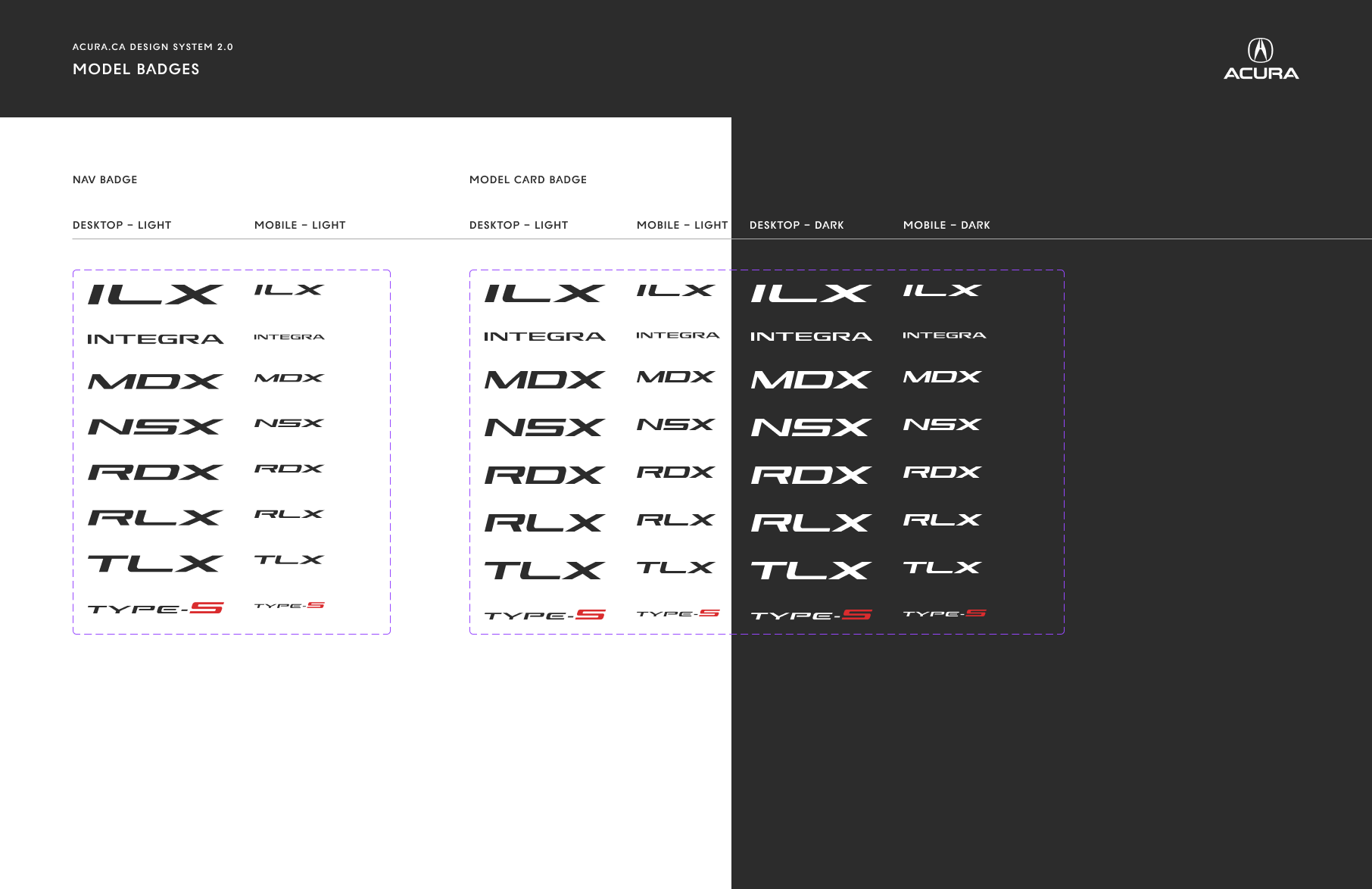
Task: Choose the TLX badge under Nav Badge Mobile – Light
Action: pyautogui.click(x=289, y=560)
